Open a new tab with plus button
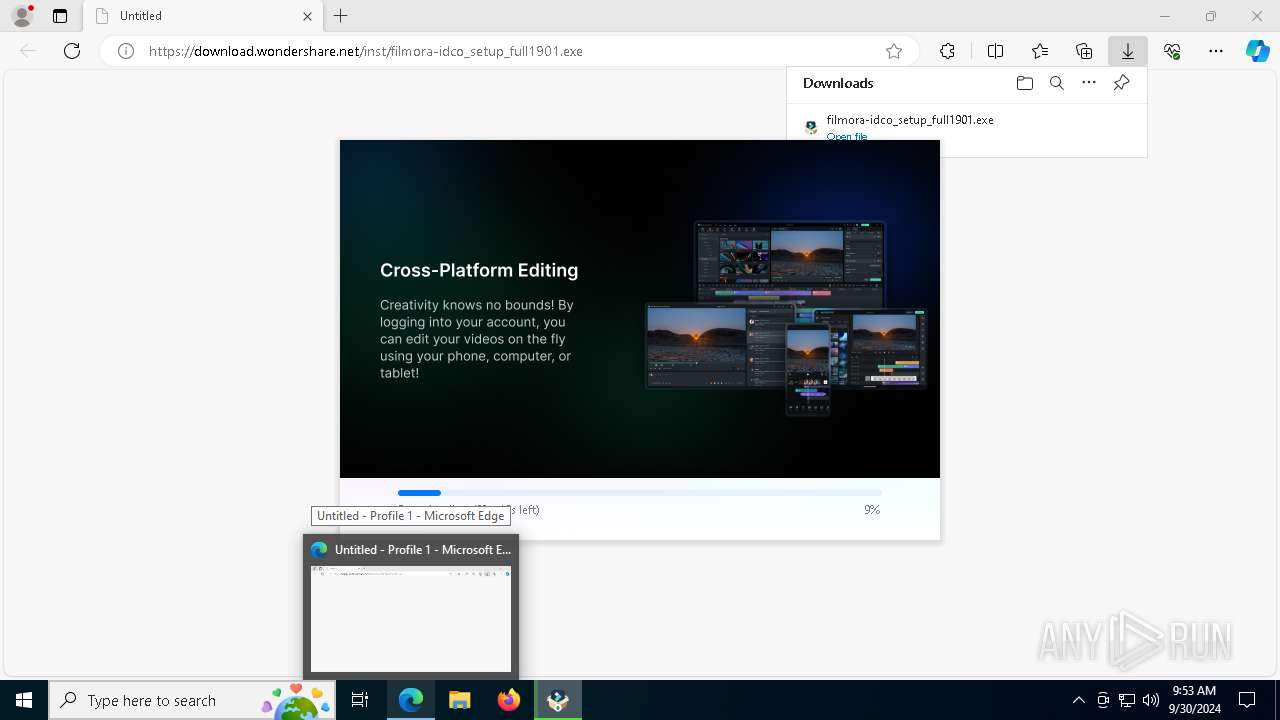This screenshot has height=720, width=1280. [341, 16]
